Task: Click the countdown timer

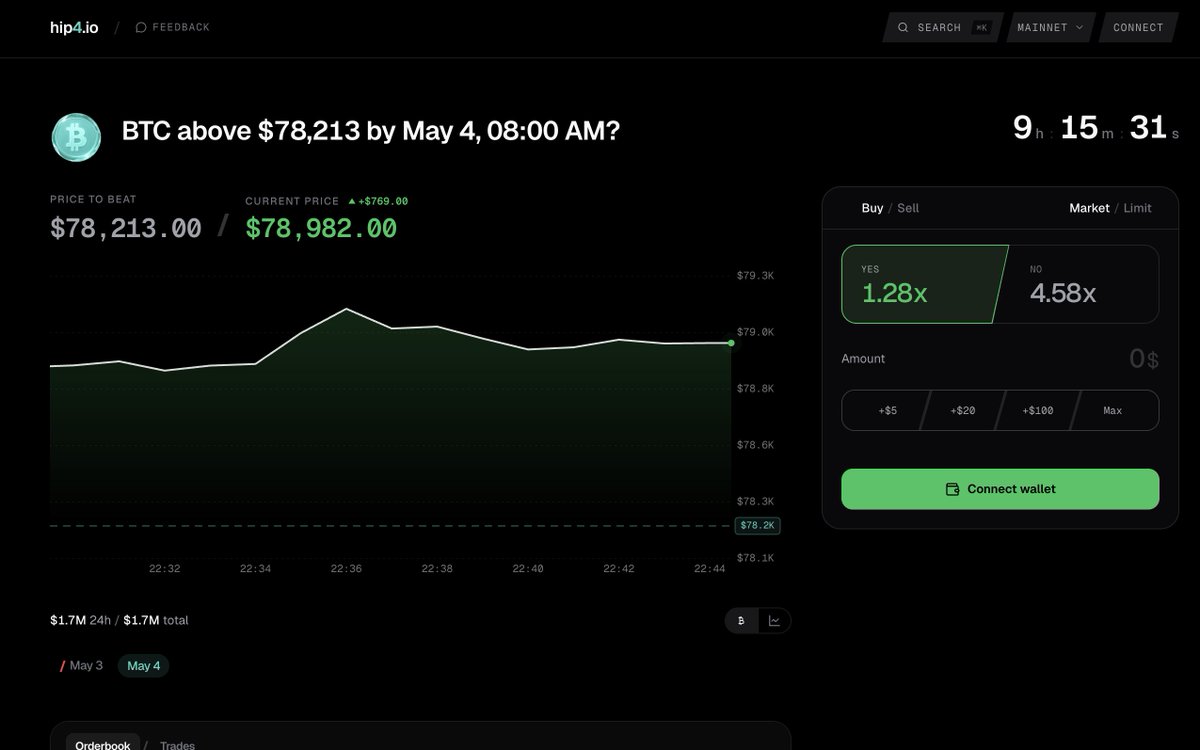Action: pyautogui.click(x=1096, y=128)
